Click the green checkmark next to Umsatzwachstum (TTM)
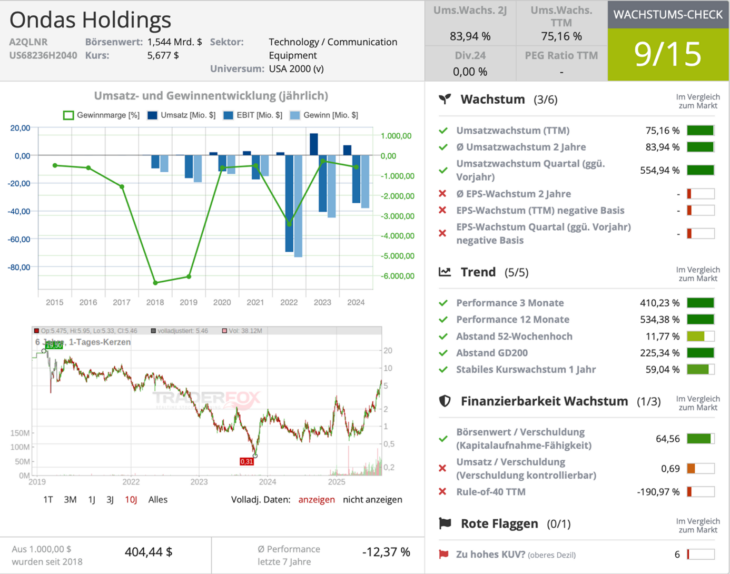Screen dimensions: 730x574 tap(443, 130)
